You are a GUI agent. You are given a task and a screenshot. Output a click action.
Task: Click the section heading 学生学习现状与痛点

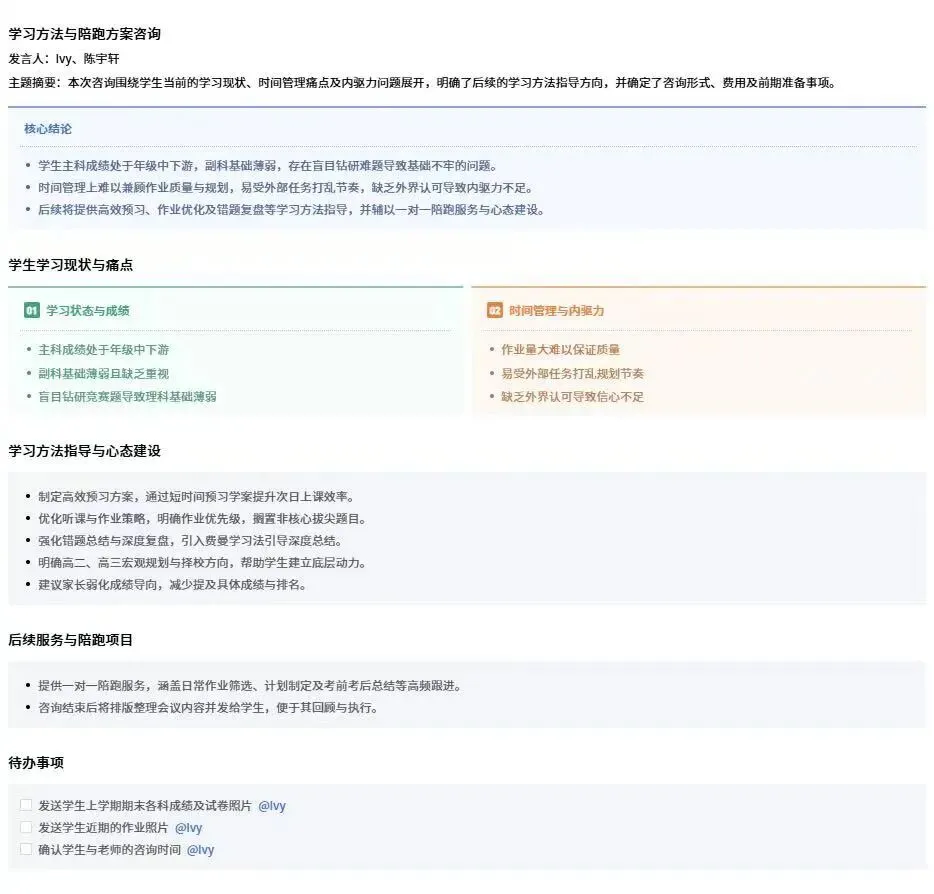[x=71, y=265]
